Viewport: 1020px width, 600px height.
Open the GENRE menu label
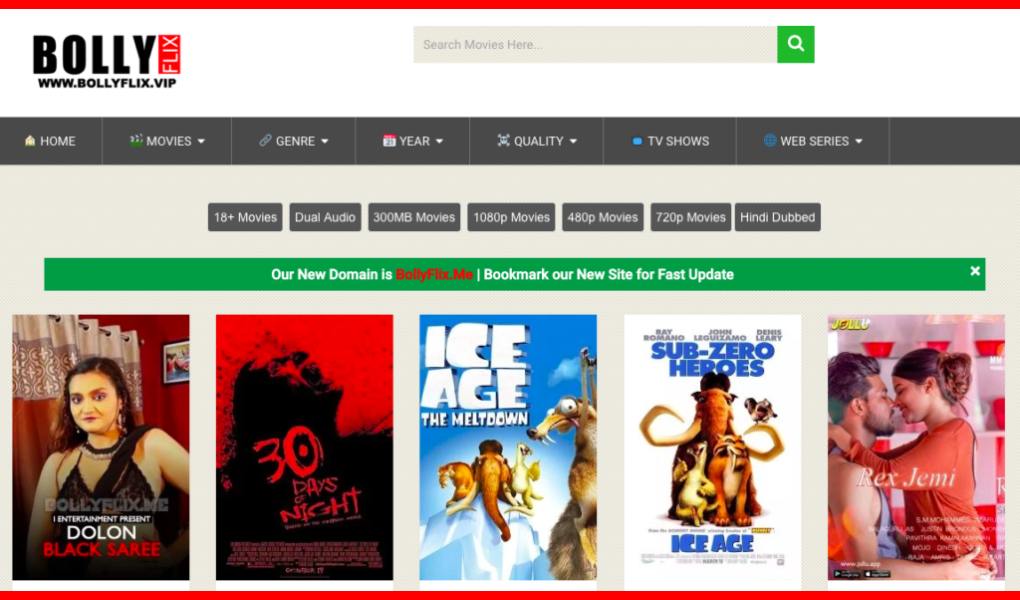point(295,141)
